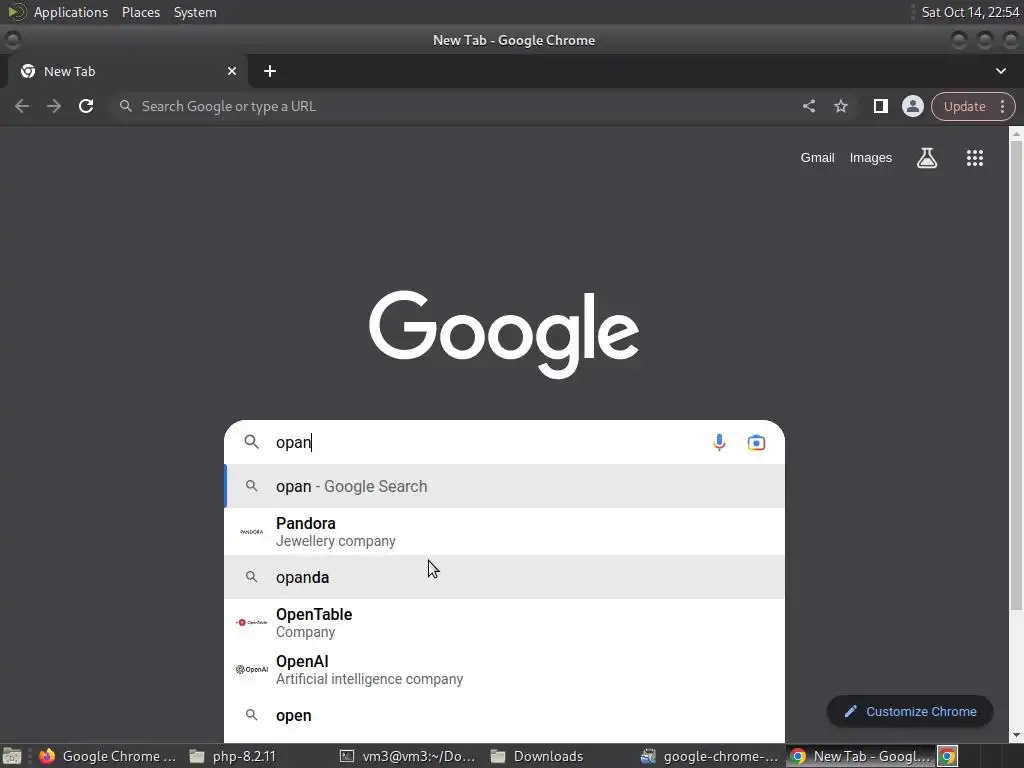Choose the Pandora jewellery company suggestion
Viewport: 1024px width, 768px height.
point(504,532)
